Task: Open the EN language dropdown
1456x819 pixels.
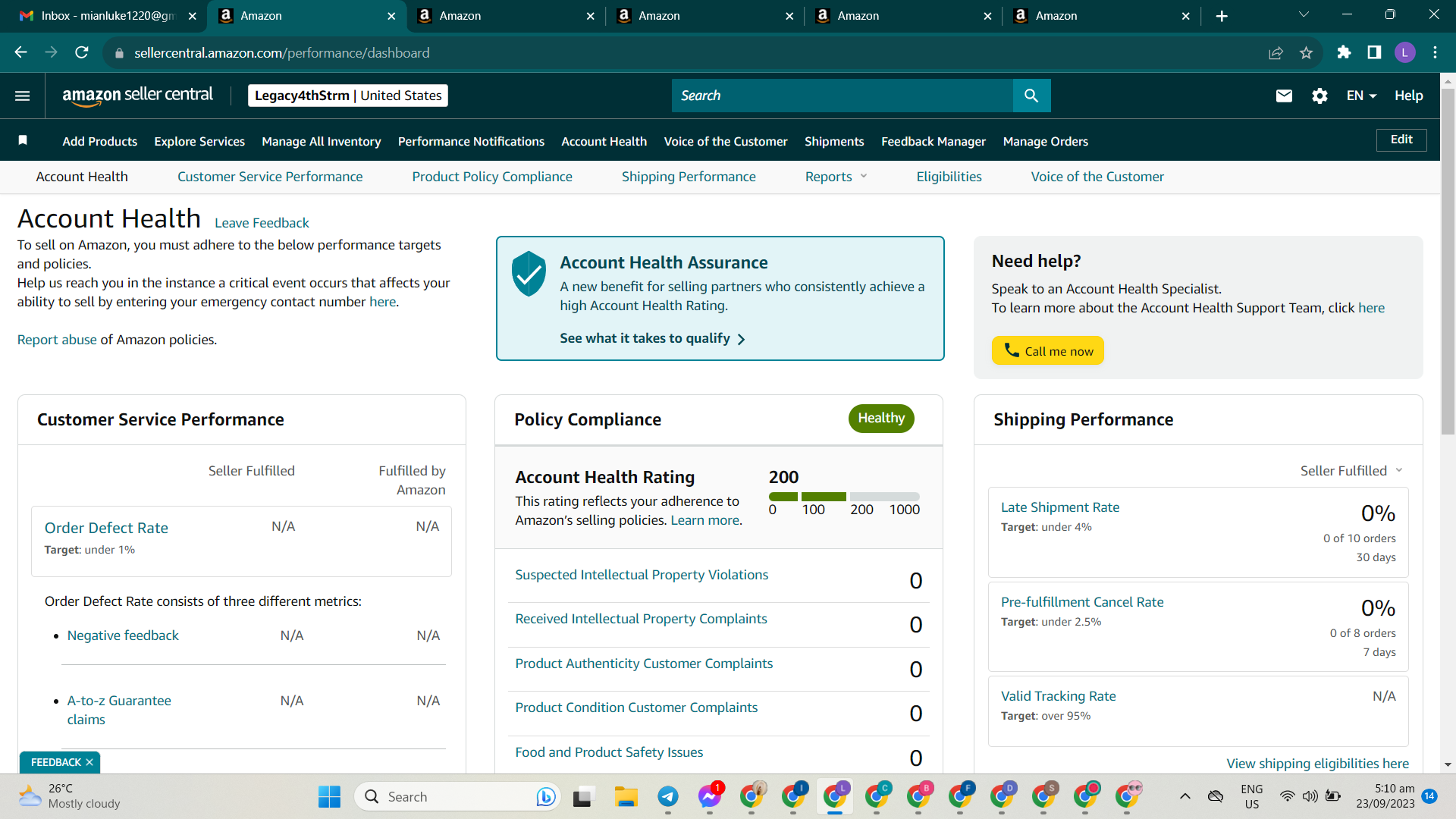Action: [1361, 96]
